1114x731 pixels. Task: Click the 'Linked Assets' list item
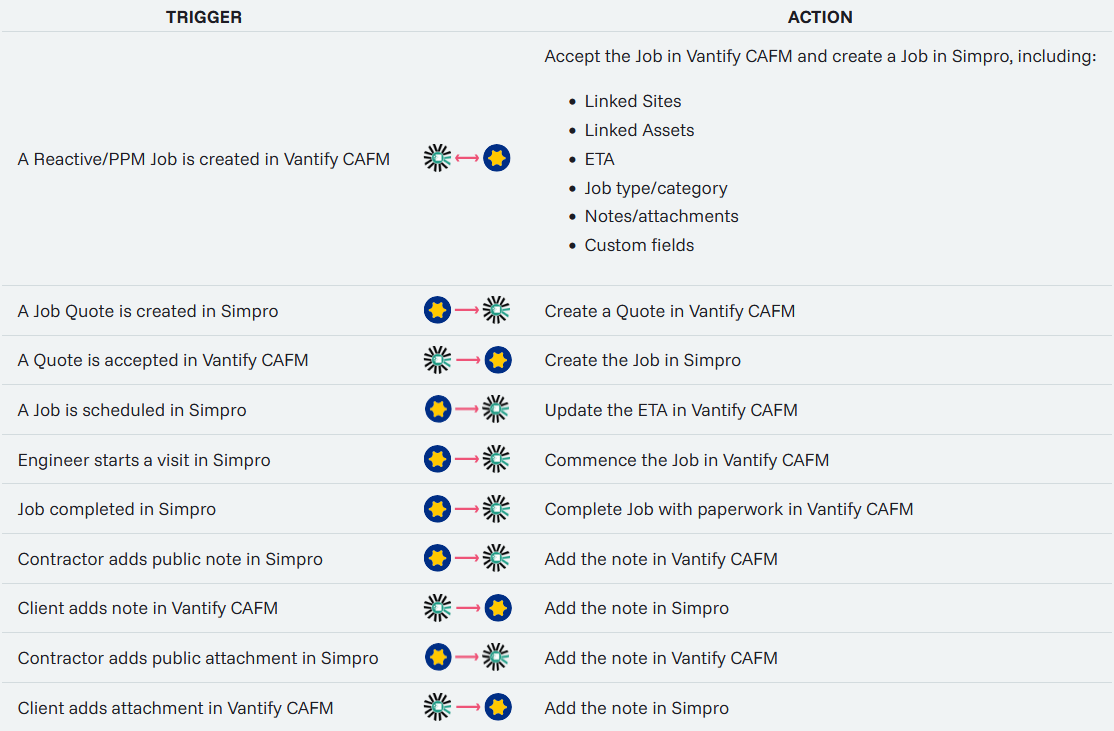click(x=639, y=130)
